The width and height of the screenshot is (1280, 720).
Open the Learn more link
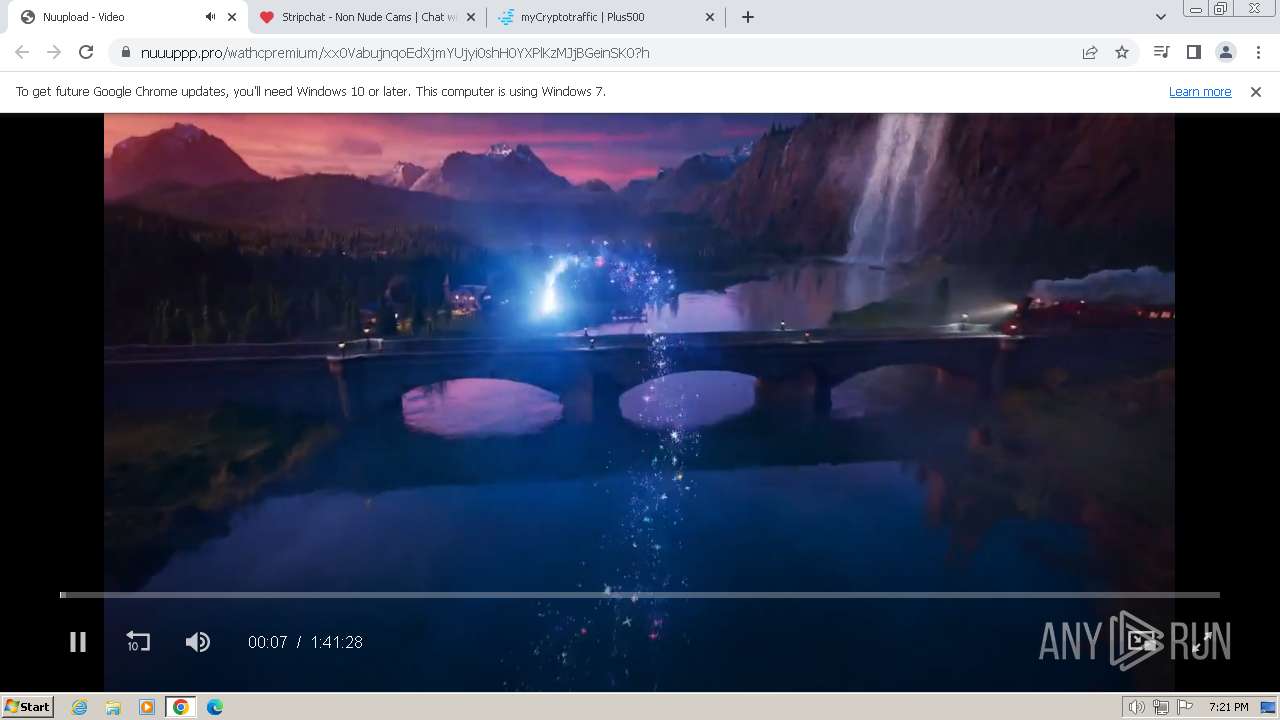[x=1200, y=92]
